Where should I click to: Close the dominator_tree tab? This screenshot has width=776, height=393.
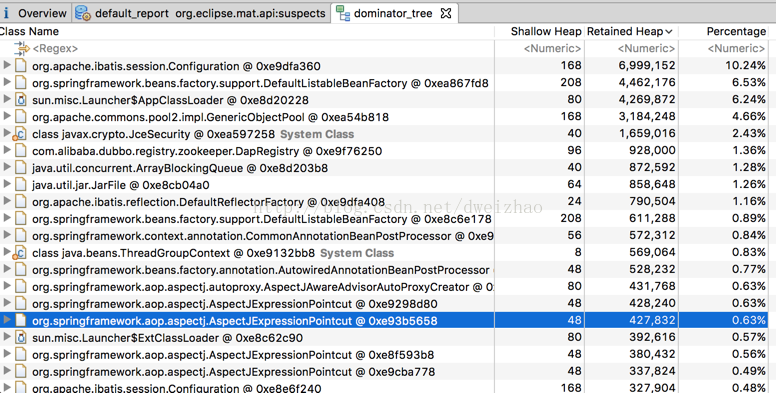(x=446, y=13)
